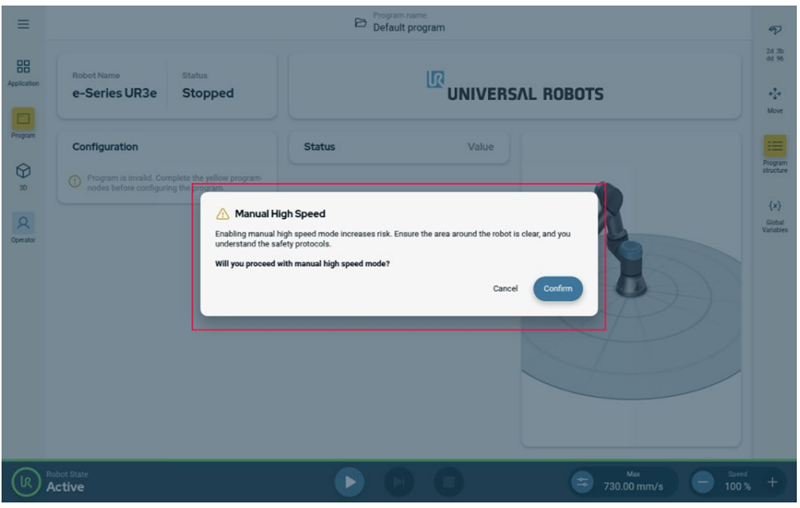800x508 pixels.
Task: Increase speed with the plus button
Action: coord(772,482)
